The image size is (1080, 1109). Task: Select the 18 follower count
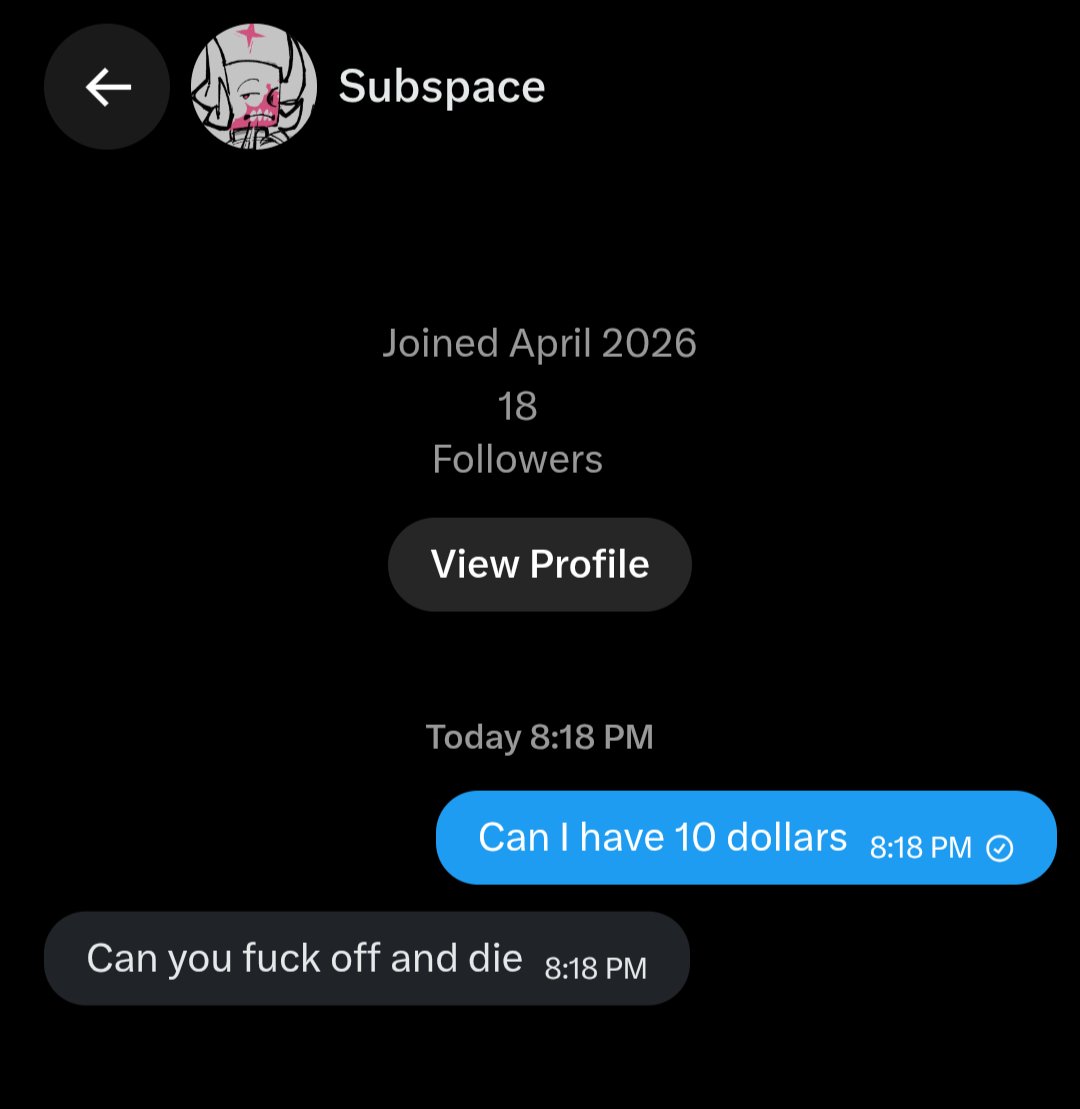point(517,407)
